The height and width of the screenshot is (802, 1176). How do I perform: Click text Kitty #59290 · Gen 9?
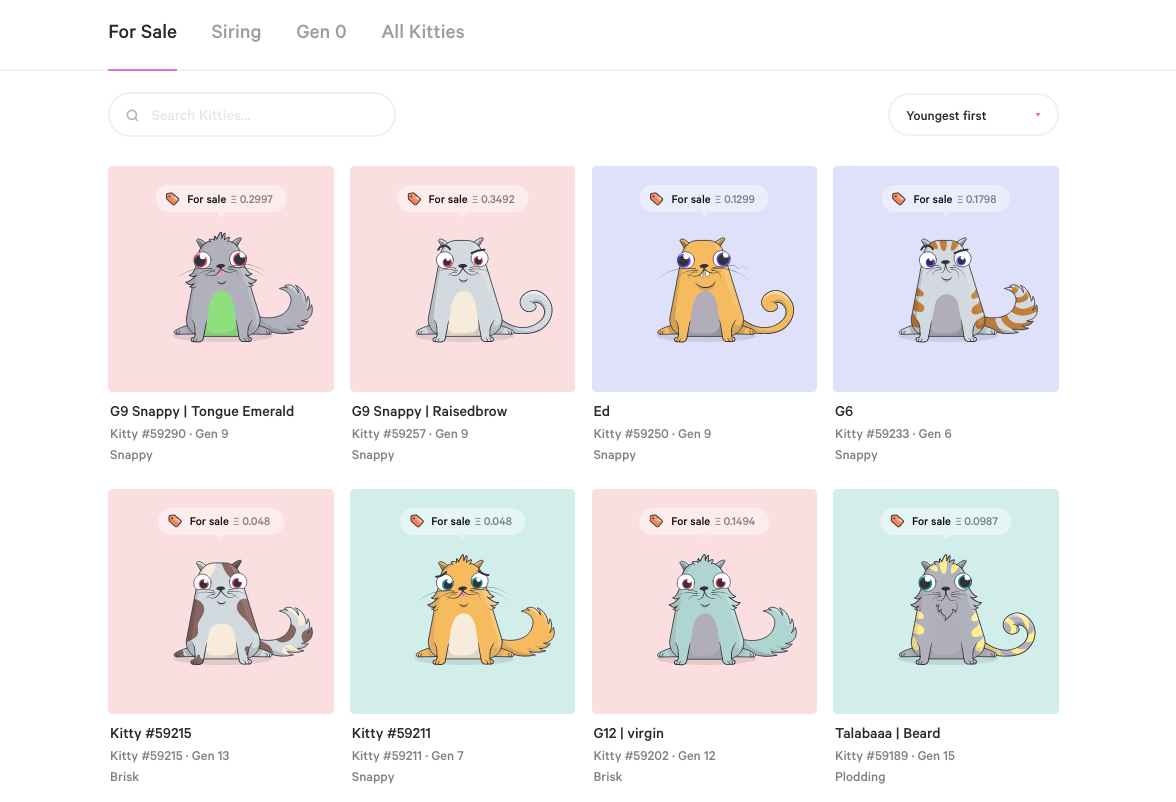(169, 434)
